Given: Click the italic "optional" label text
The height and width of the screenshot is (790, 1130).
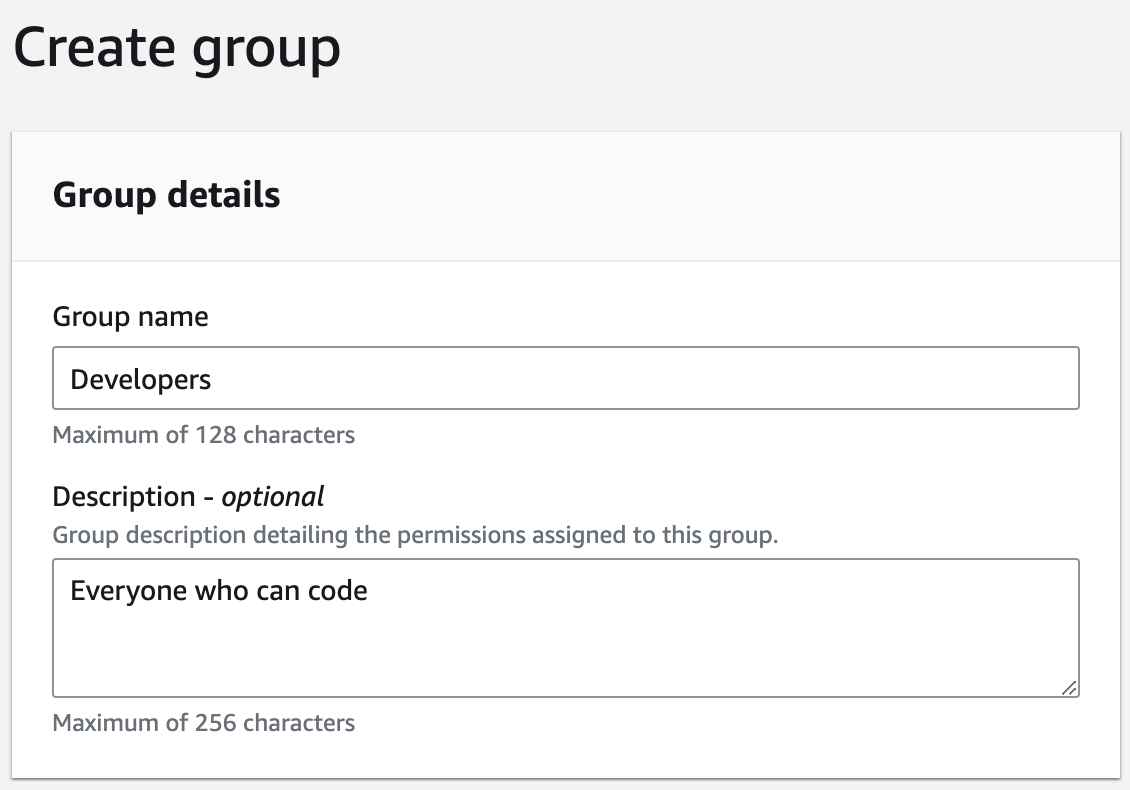Looking at the screenshot, I should click(x=273, y=497).
